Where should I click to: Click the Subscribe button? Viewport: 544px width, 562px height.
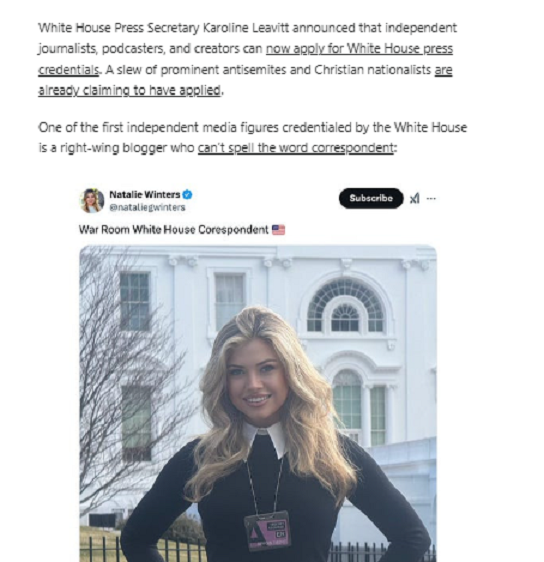[371, 198]
